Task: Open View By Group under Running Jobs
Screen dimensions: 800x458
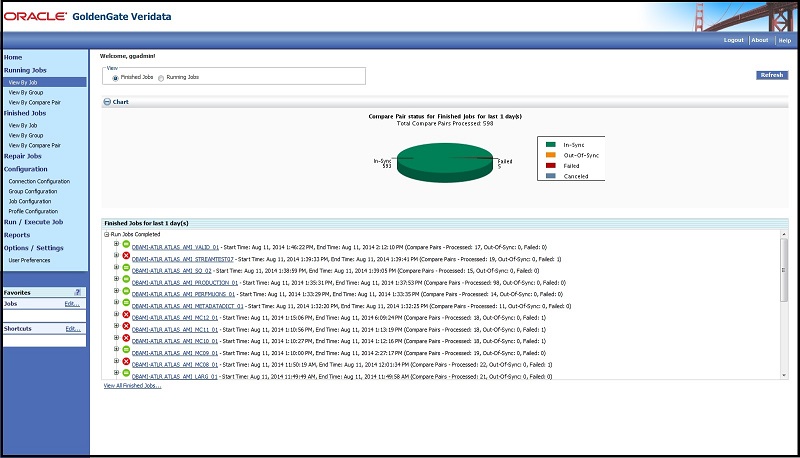Action: click(x=26, y=92)
